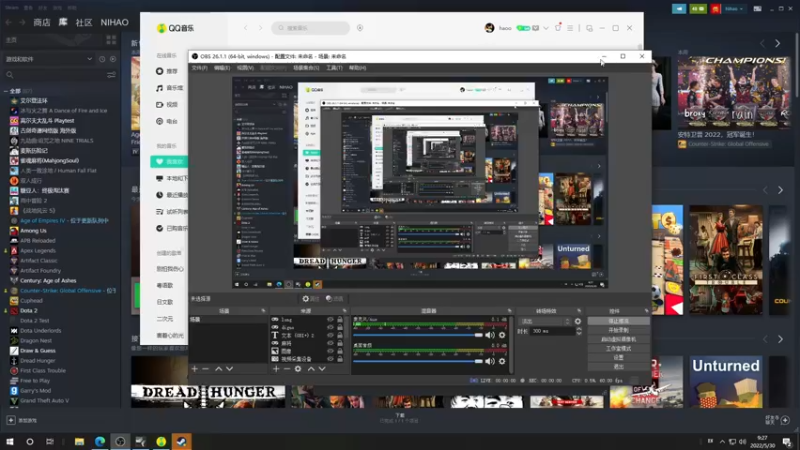The width and height of the screenshot is (800, 450).
Task: Switch to Steam 商店 tab
Action: click(42, 22)
